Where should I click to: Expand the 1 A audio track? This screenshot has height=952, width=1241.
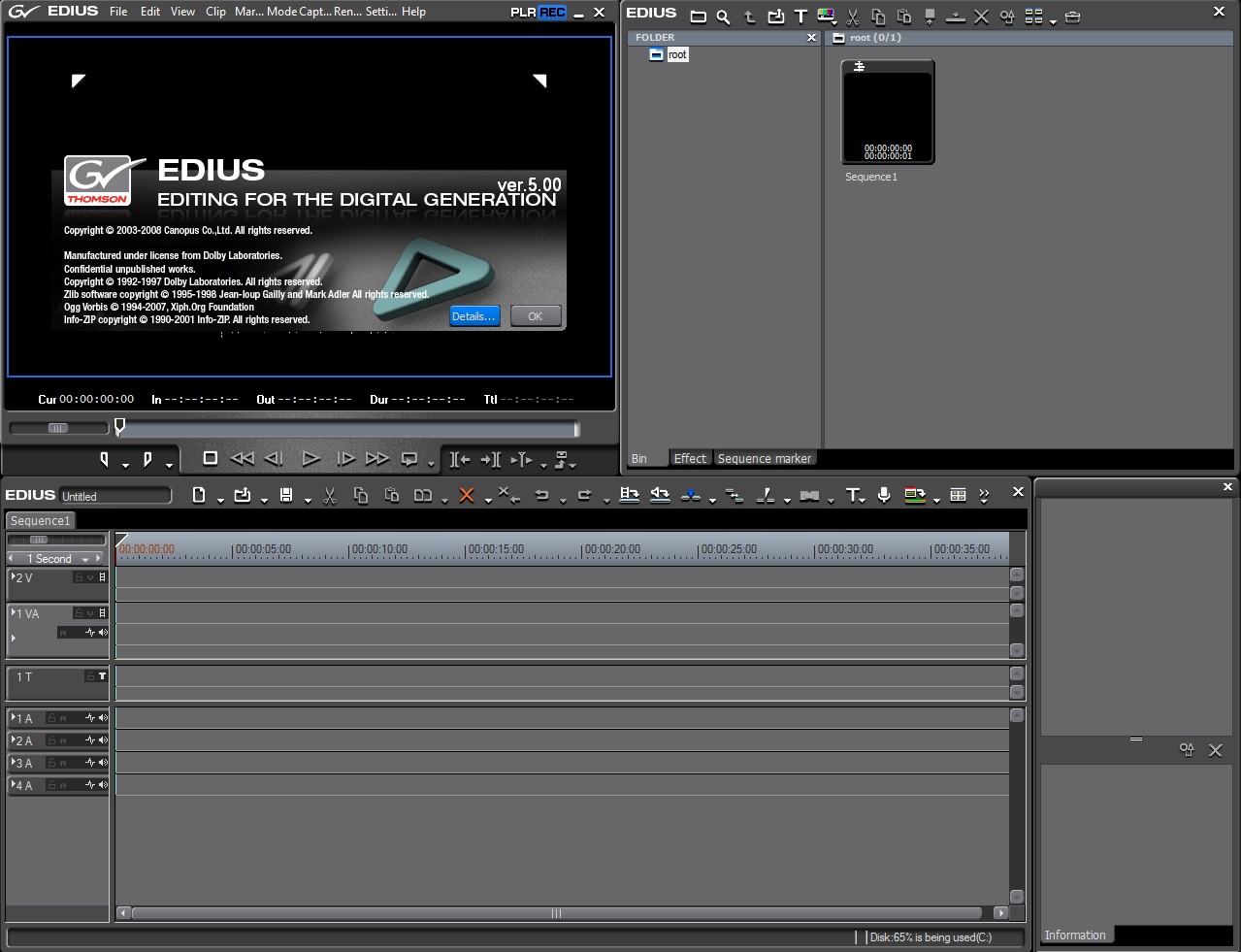pyautogui.click(x=14, y=717)
